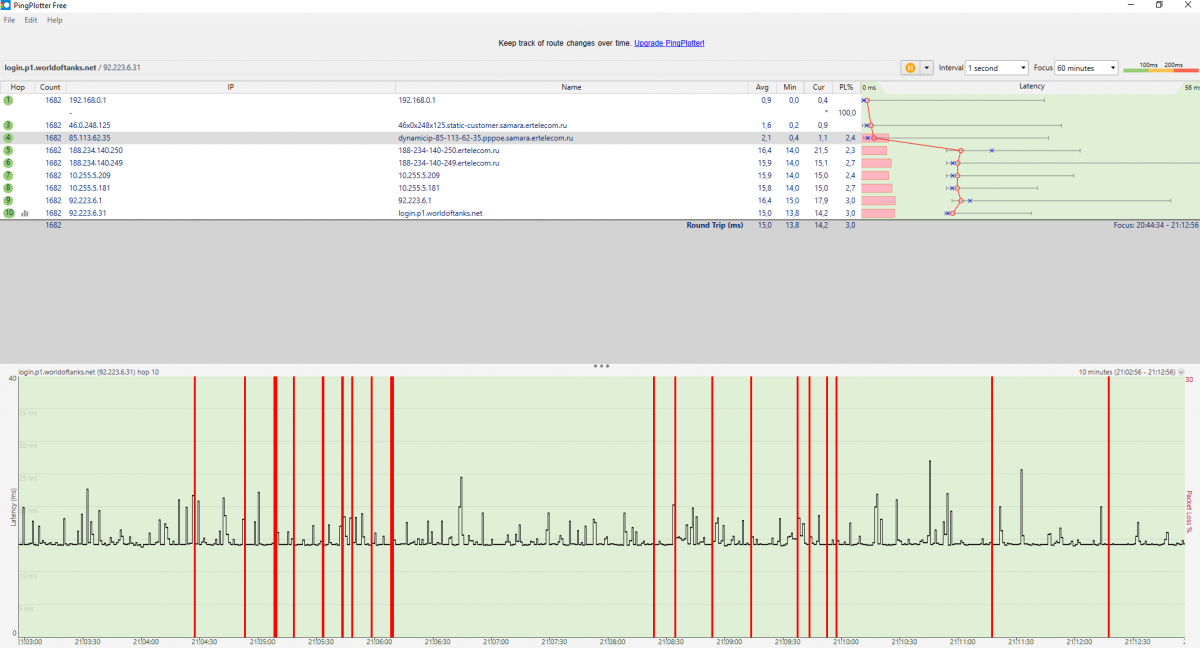Image resolution: width=1200 pixels, height=648 pixels.
Task: Open the Focus dropdown set to 60 minutes
Action: 1088,68
